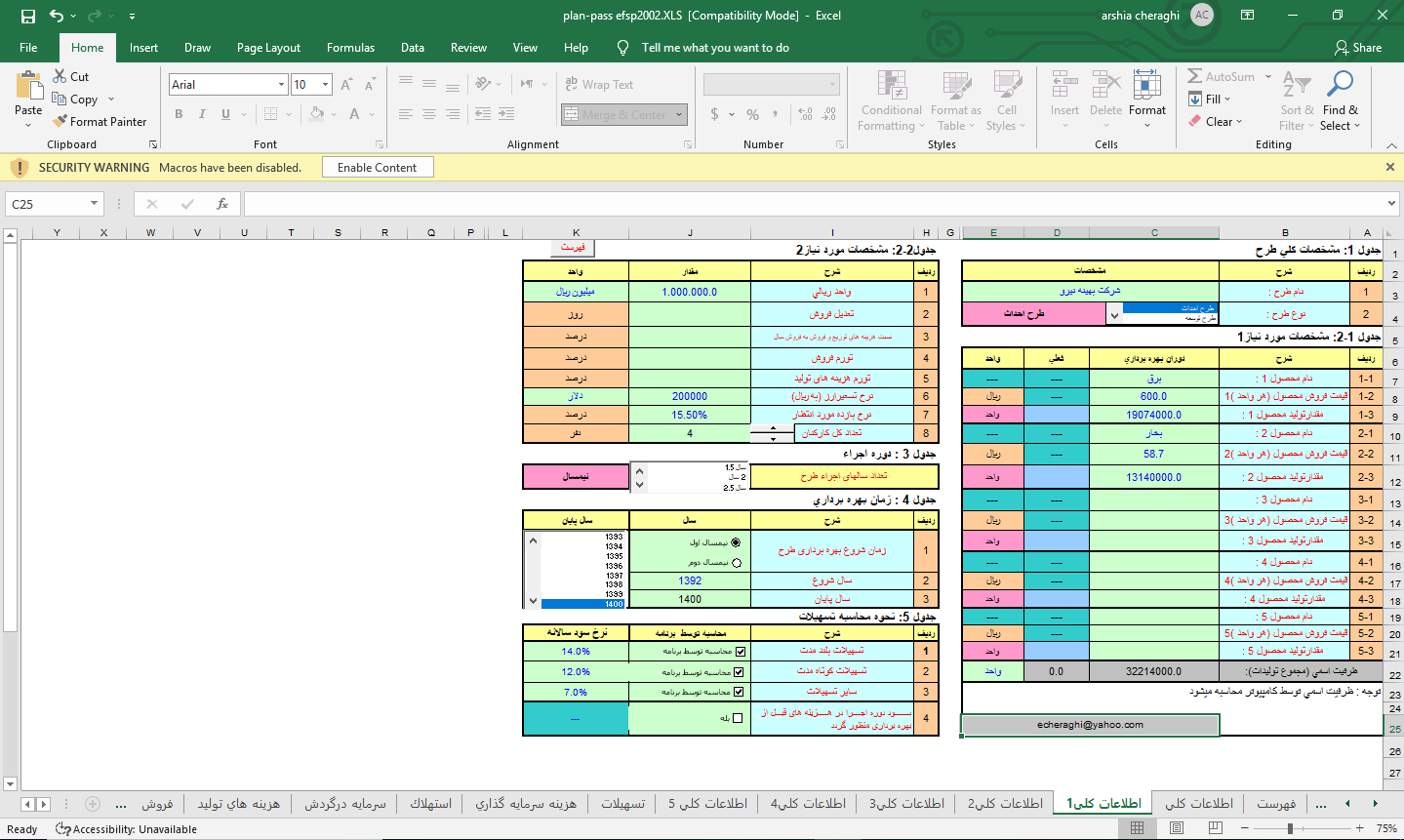The width and height of the screenshot is (1404, 840).
Task: Paste clipboard contents with the Paste icon
Action: (28, 86)
